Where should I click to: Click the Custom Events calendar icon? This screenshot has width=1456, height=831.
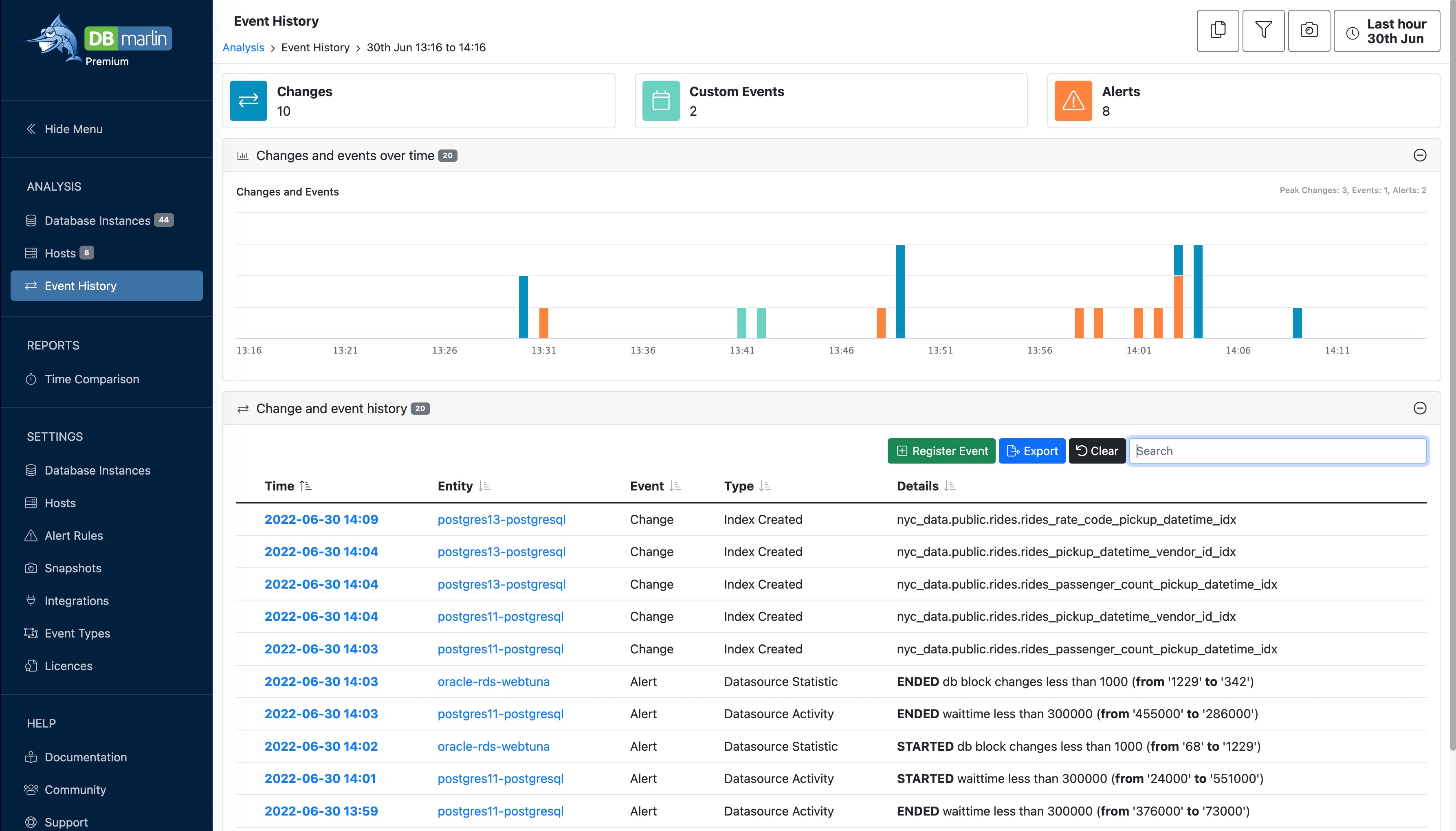point(660,101)
